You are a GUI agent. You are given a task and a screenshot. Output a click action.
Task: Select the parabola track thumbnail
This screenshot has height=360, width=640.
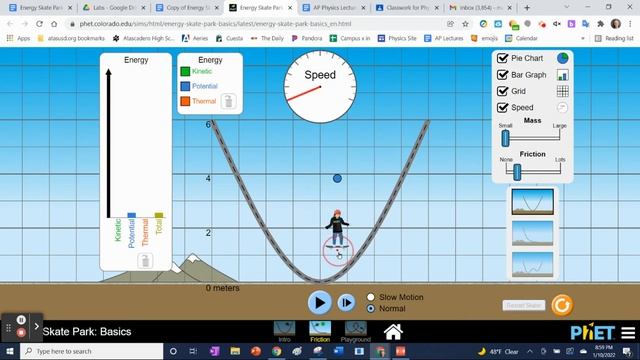tap(533, 202)
